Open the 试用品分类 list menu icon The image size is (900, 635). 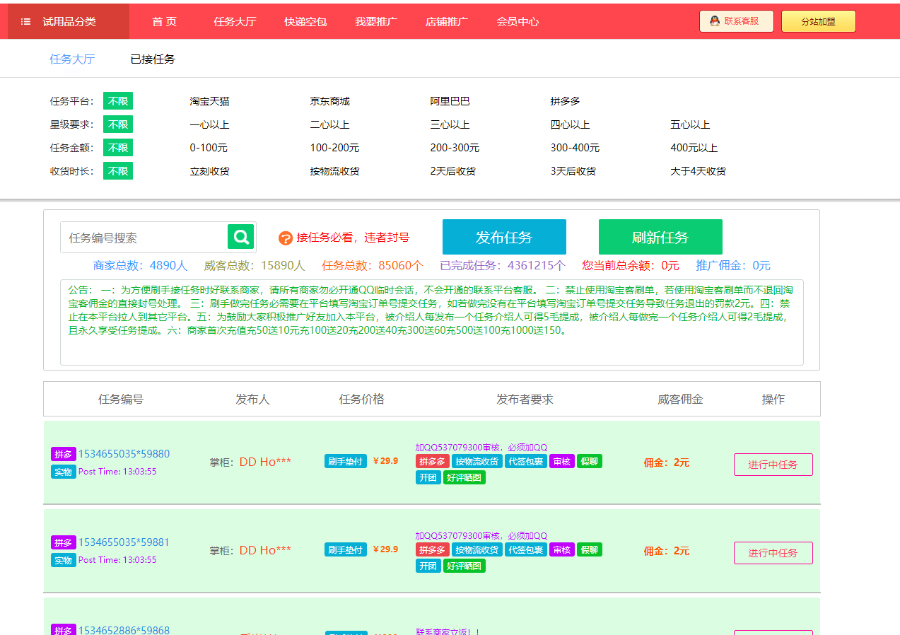pos(25,22)
